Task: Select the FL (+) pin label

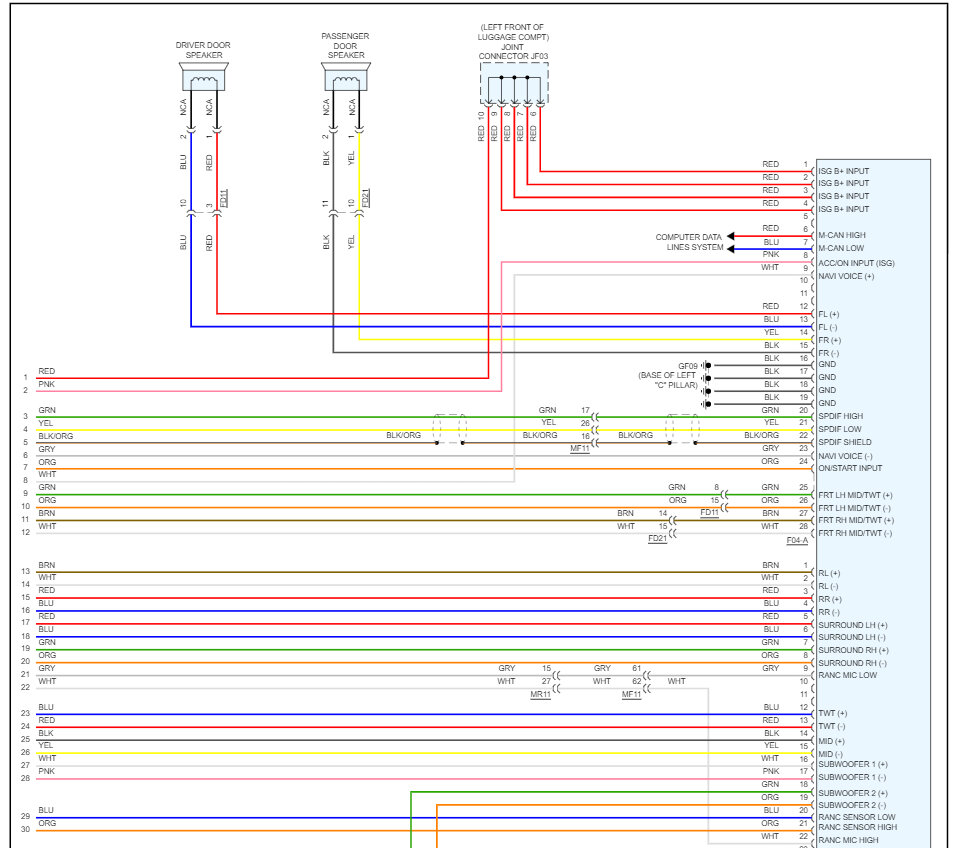Action: point(829,314)
